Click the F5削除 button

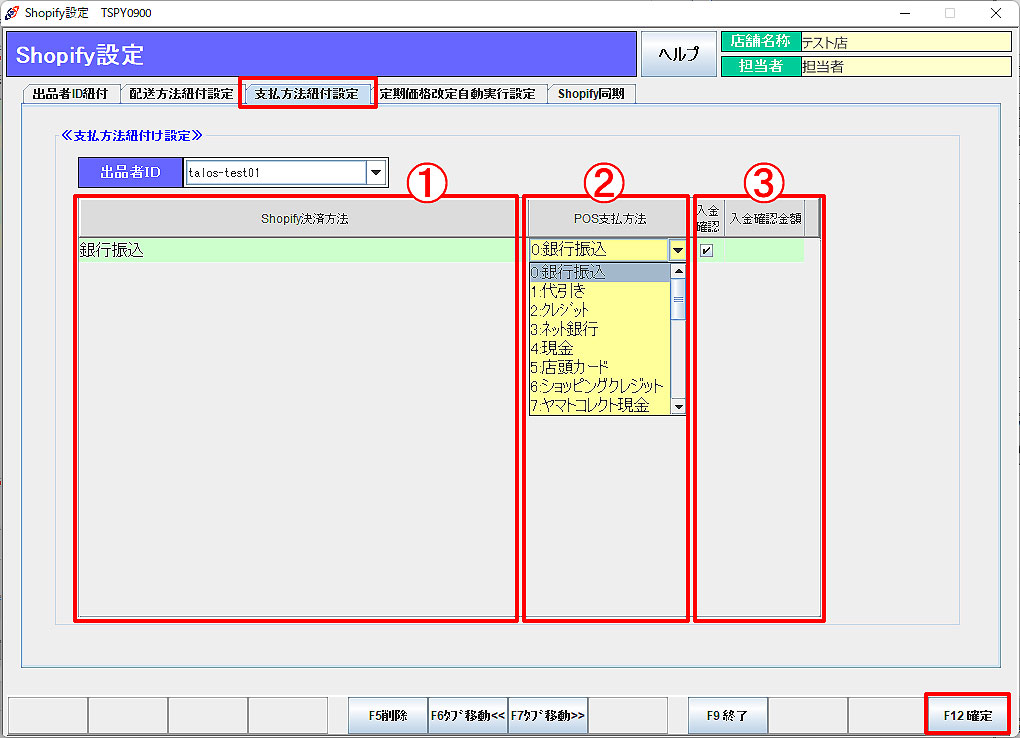click(388, 715)
